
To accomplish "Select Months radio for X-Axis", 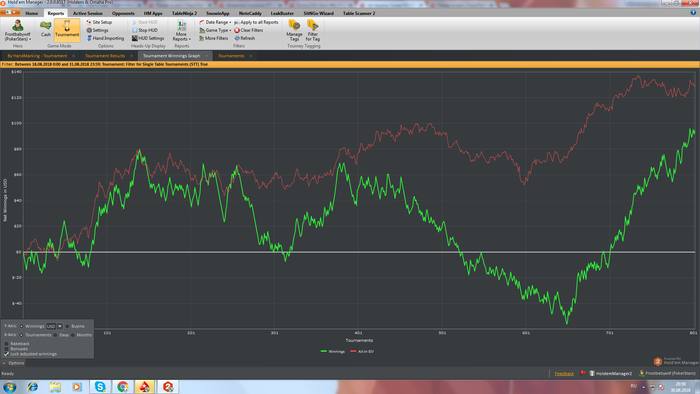I will pos(73,335).
